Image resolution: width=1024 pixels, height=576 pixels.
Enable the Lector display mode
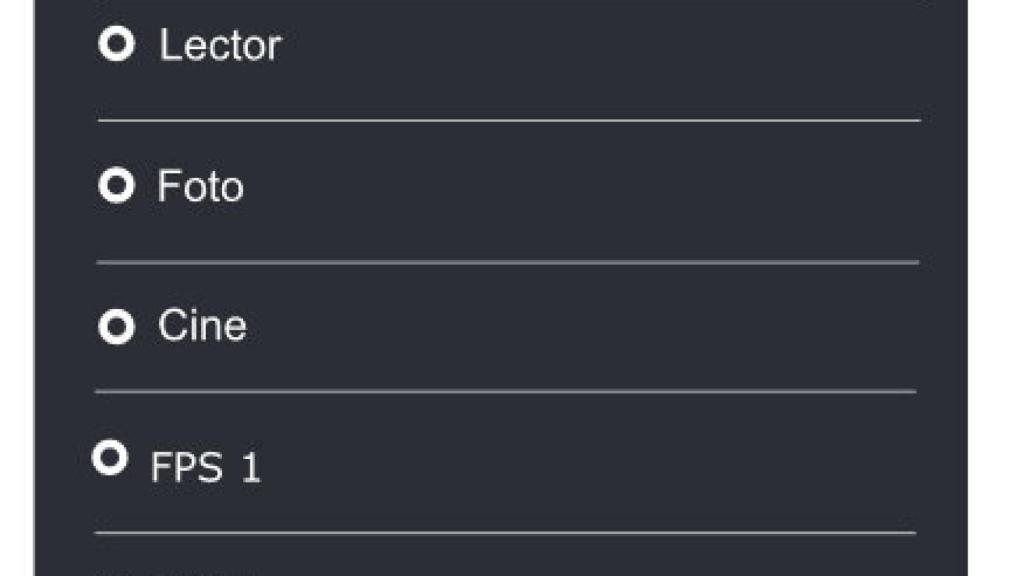pyautogui.click(x=119, y=43)
